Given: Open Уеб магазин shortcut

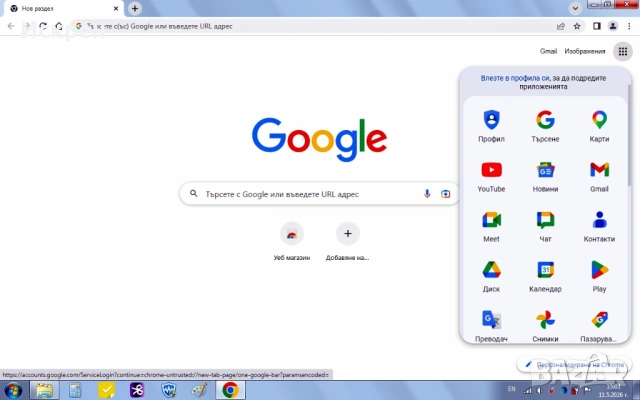Looking at the screenshot, I should click(x=291, y=241).
